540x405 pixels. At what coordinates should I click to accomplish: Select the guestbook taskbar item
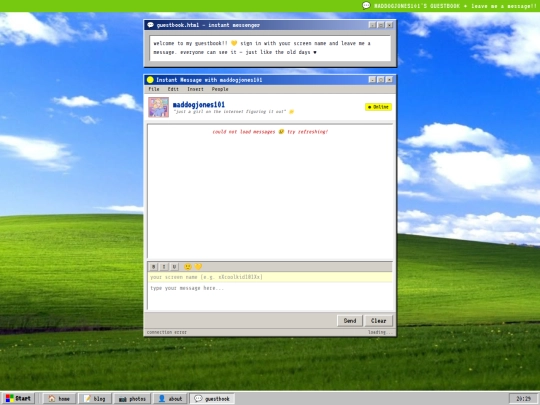(x=212, y=399)
